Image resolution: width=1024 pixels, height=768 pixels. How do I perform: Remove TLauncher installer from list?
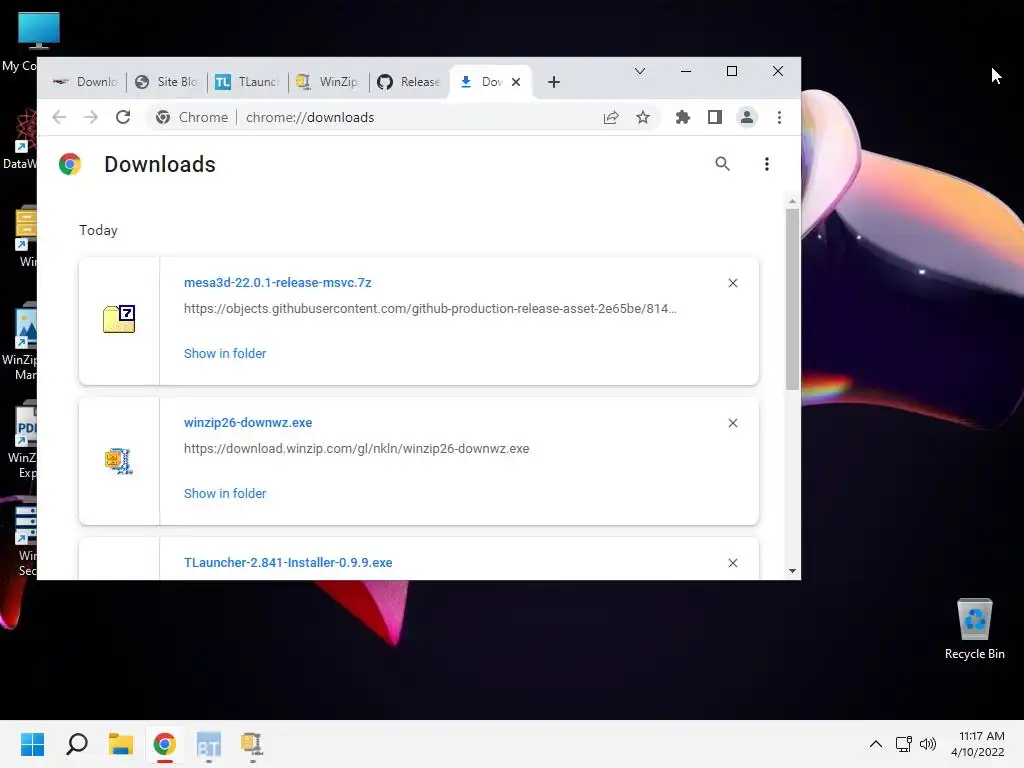[733, 563]
